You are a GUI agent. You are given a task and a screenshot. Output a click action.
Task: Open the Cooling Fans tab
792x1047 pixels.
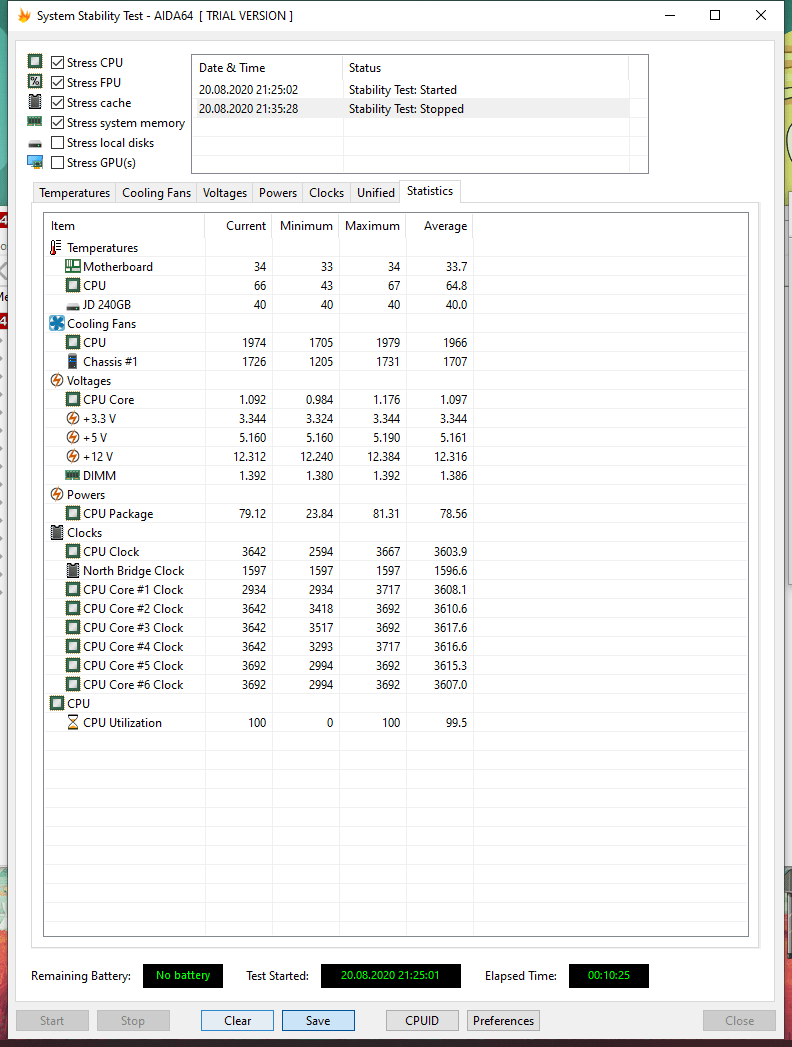156,192
